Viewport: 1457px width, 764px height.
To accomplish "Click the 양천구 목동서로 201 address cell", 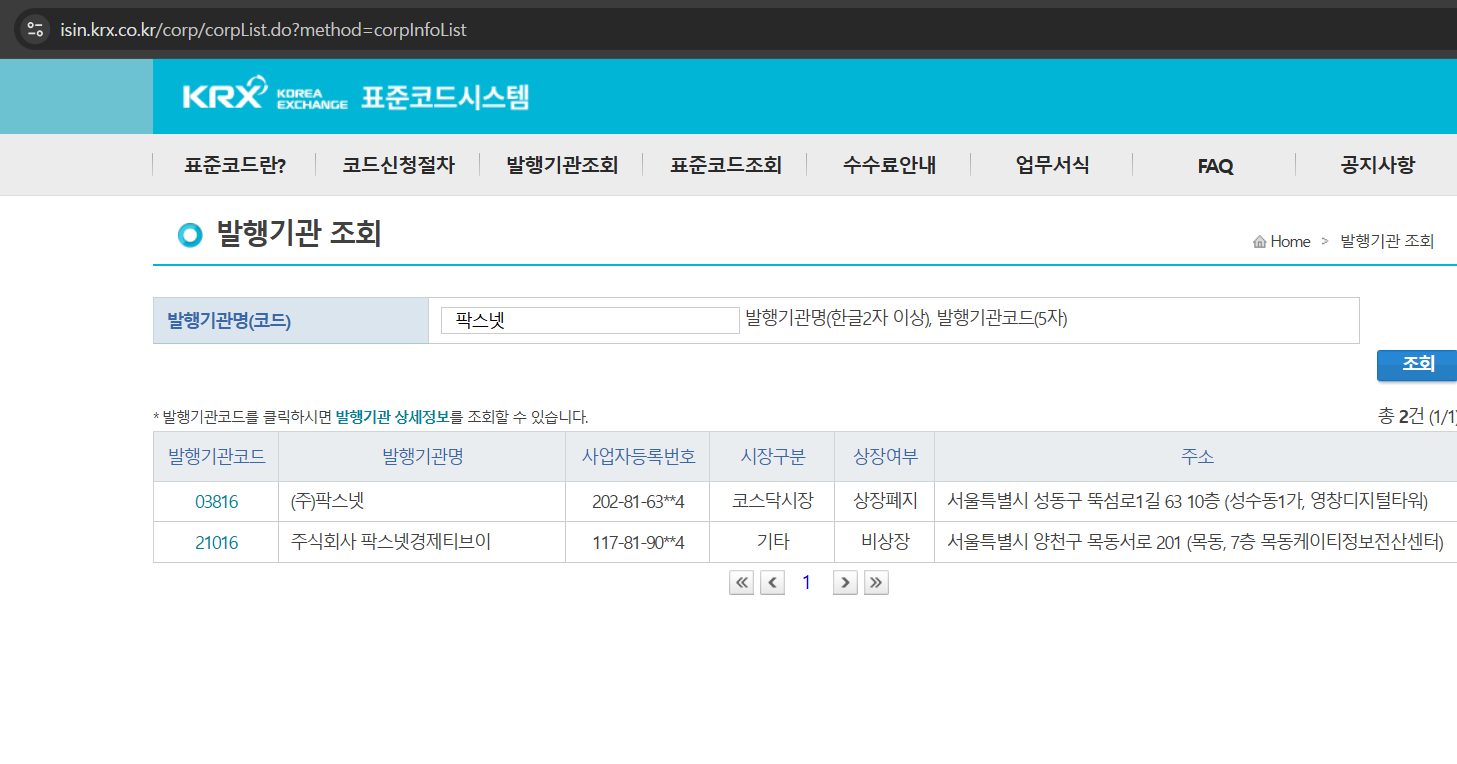I will click(1195, 542).
